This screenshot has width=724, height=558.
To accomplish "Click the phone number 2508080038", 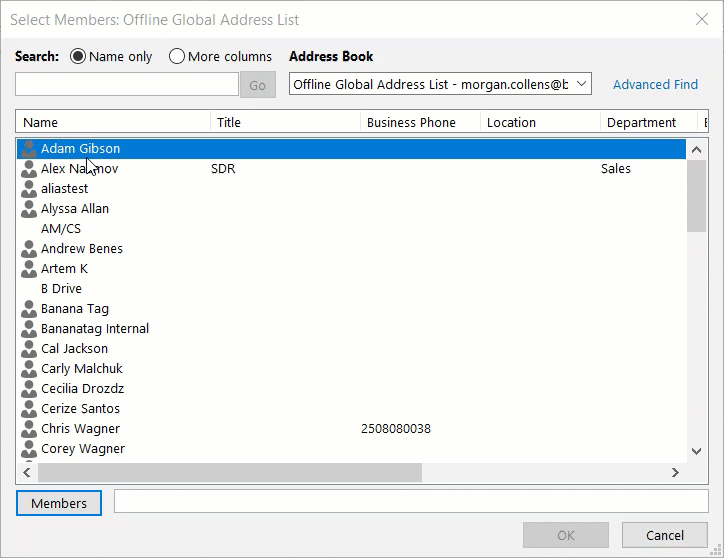I will tap(396, 429).
